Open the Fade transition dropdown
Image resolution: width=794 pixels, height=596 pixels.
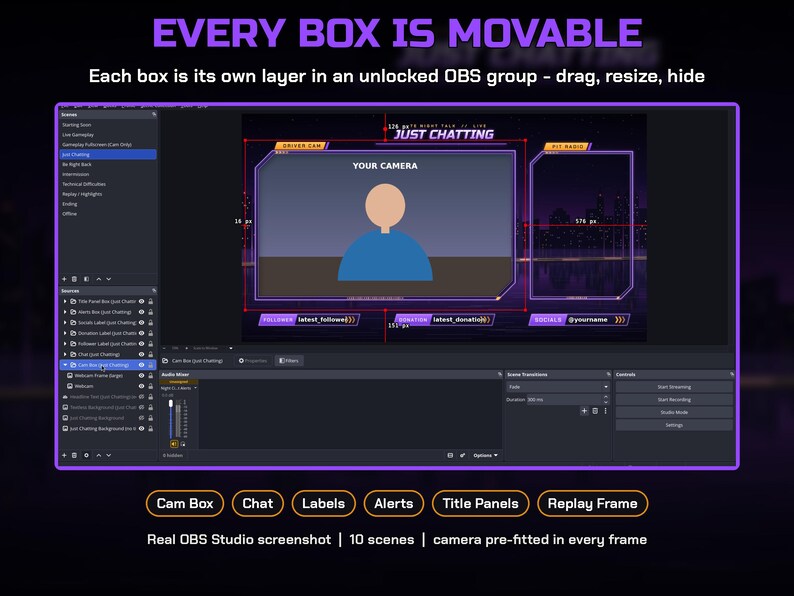[x=558, y=387]
